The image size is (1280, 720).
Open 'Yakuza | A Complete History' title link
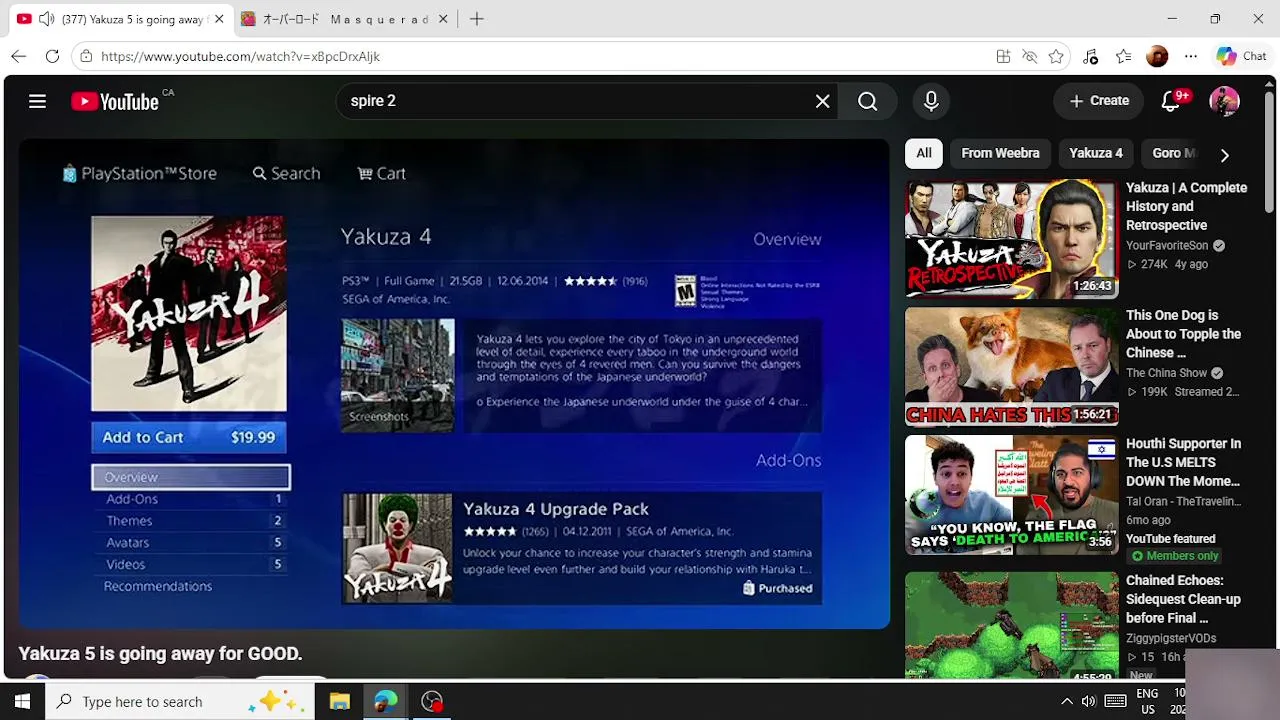pos(1186,206)
